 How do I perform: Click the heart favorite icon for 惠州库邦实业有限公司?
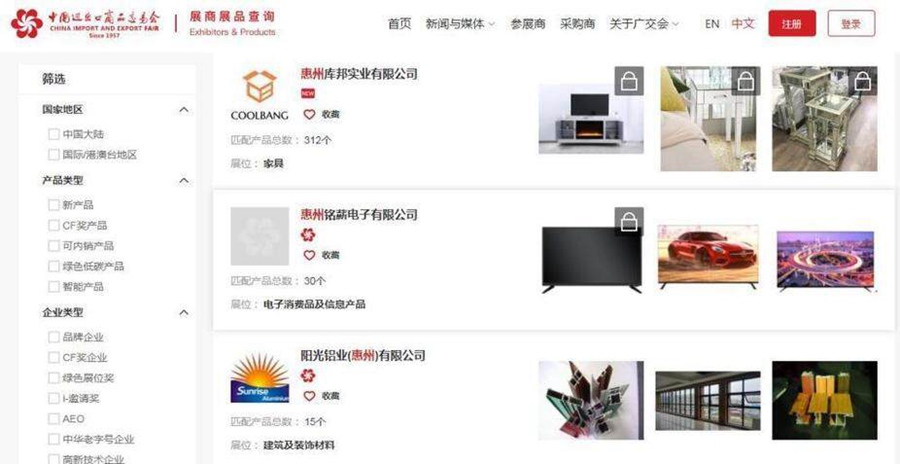[x=309, y=114]
